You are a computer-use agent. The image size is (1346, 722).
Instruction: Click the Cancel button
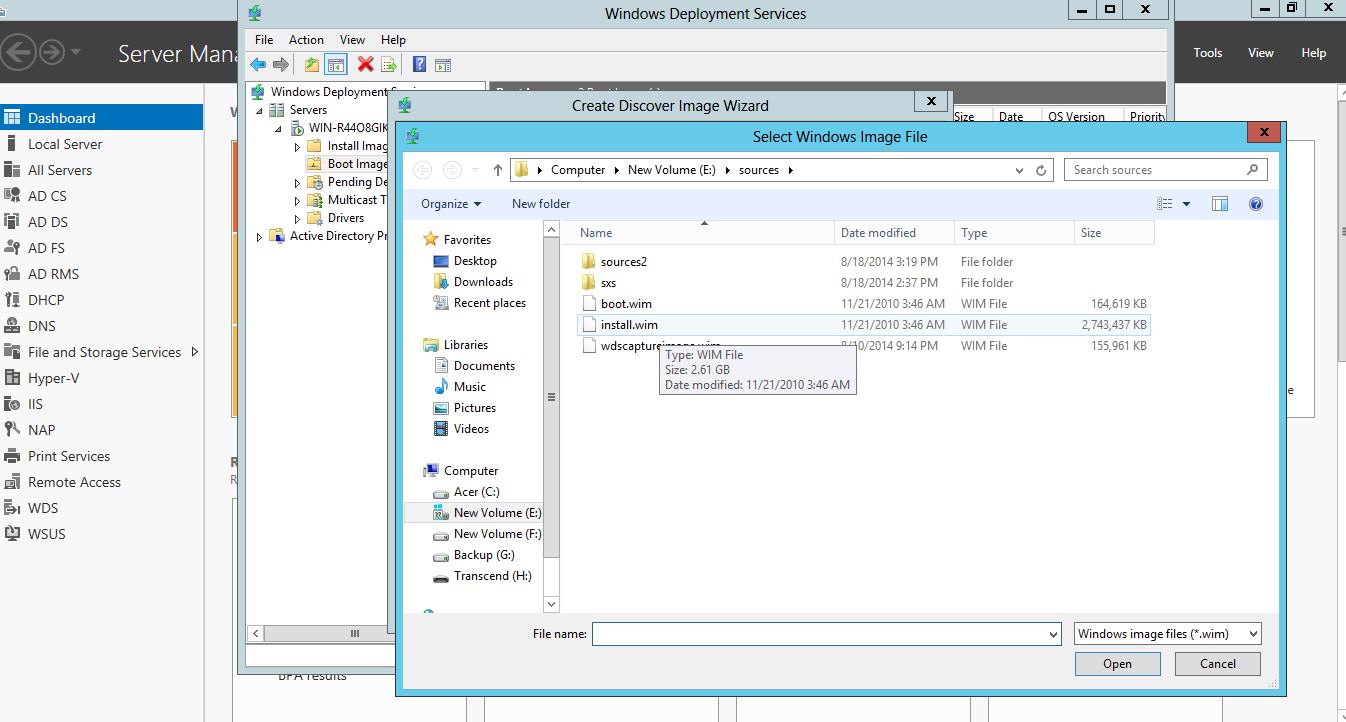[x=1217, y=664]
